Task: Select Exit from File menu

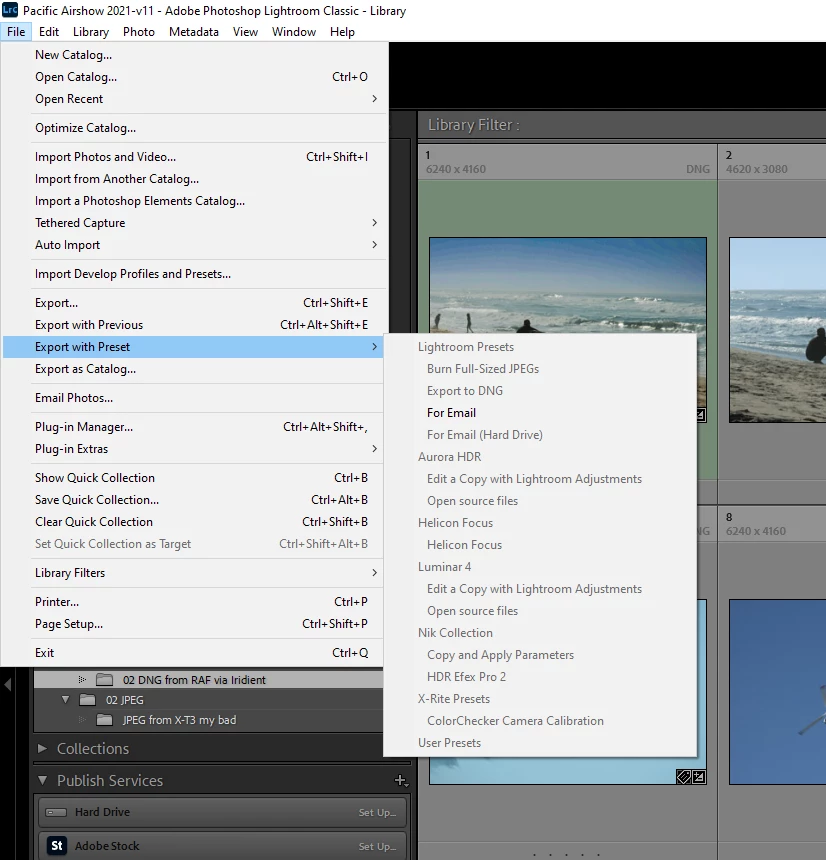Action: click(193, 653)
